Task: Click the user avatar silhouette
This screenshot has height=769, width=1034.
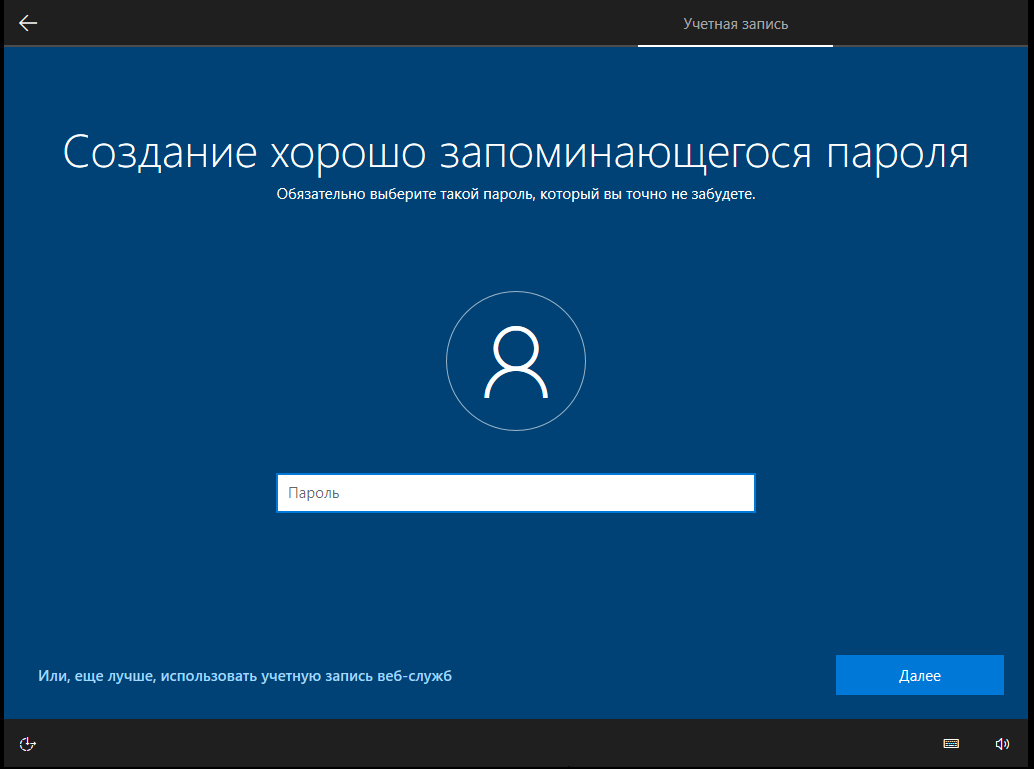Action: pyautogui.click(x=516, y=362)
